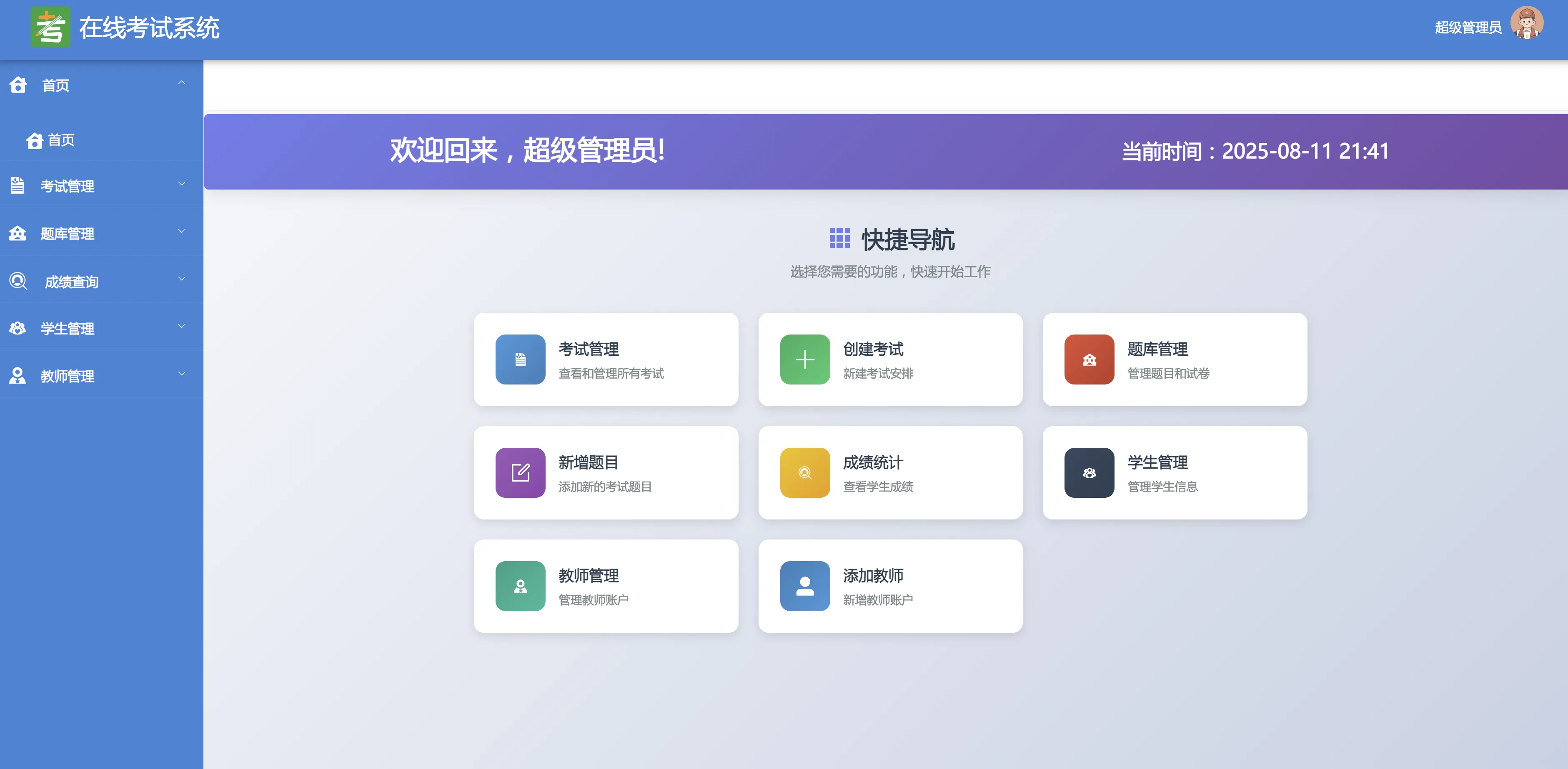The height and width of the screenshot is (769, 1568).
Task: Click the teal 教师管理 card icon
Action: (520, 585)
